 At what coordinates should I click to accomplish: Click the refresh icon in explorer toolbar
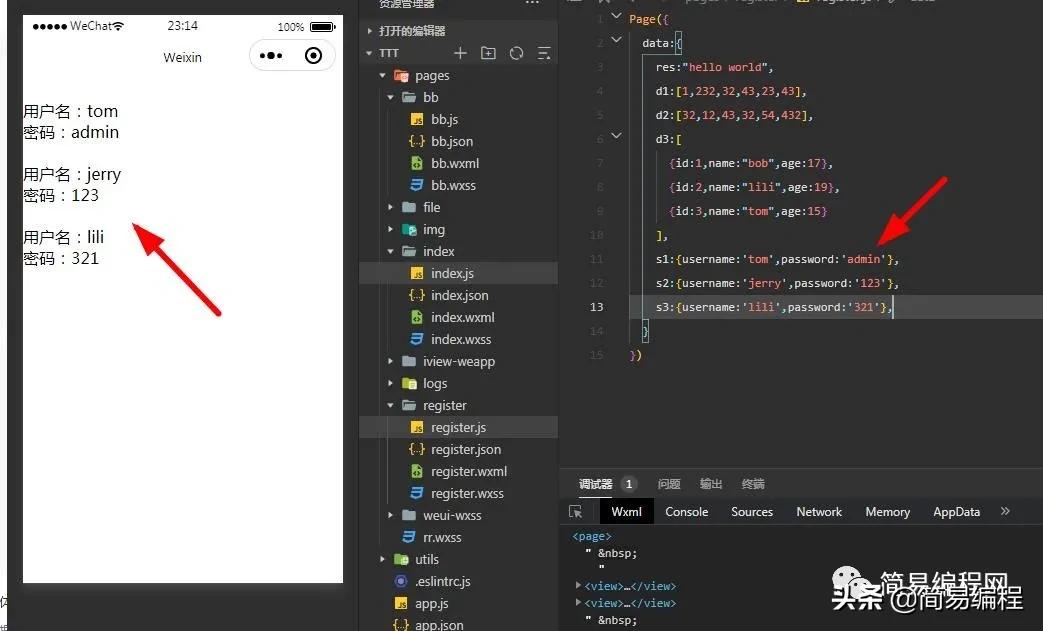516,53
